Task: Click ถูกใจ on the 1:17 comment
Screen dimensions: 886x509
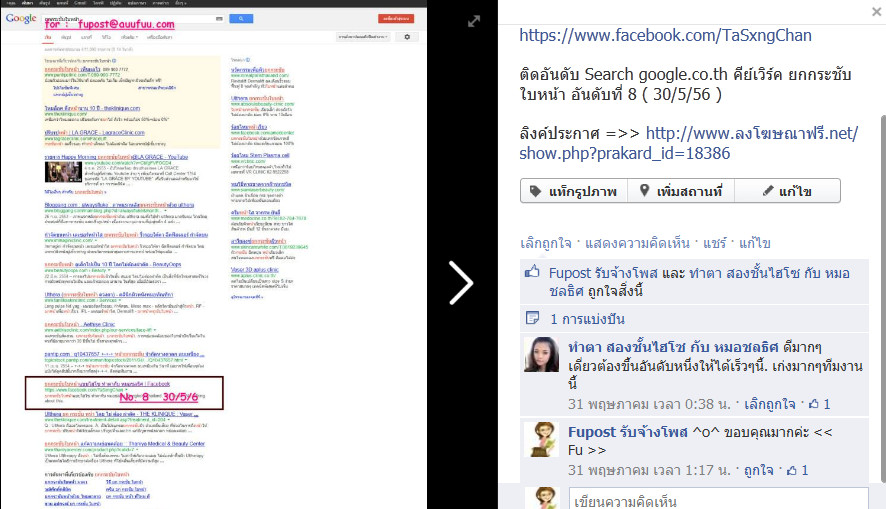Action: [758, 470]
